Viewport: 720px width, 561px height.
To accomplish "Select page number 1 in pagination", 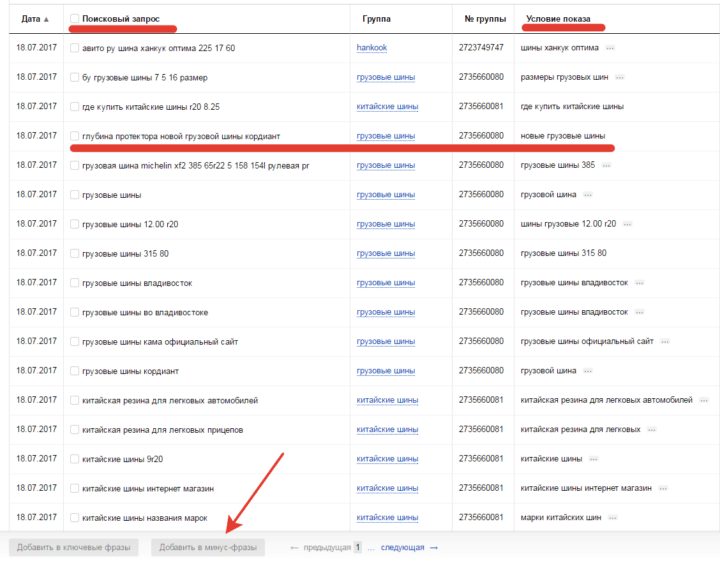I will tap(358, 547).
